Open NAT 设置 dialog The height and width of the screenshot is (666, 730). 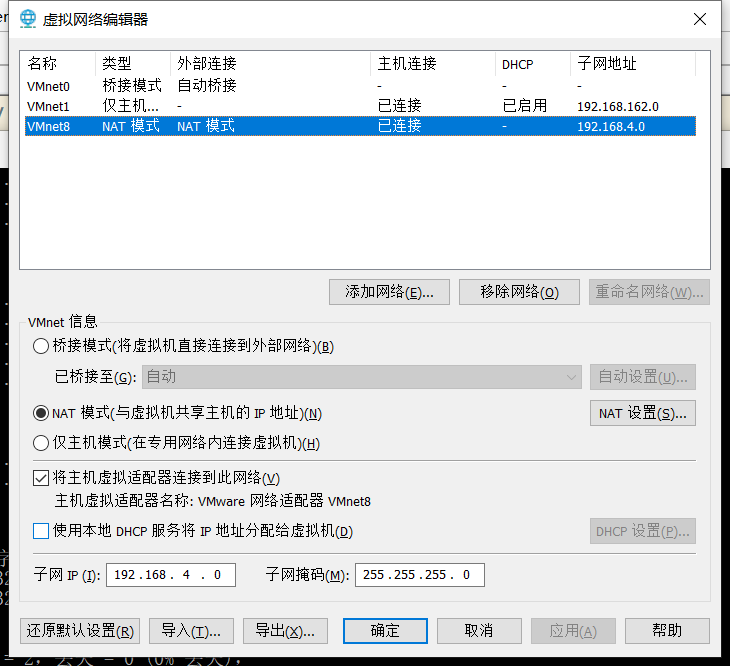642,413
